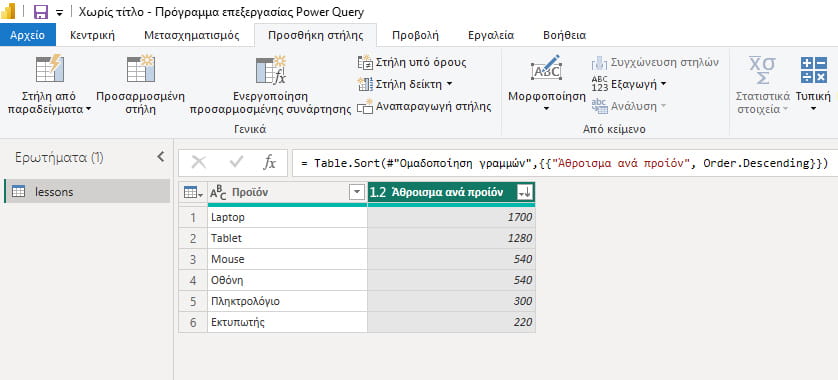Click the Προσαρμοσμένη στήλη icon
The image size is (838, 380).
pyautogui.click(x=141, y=68)
